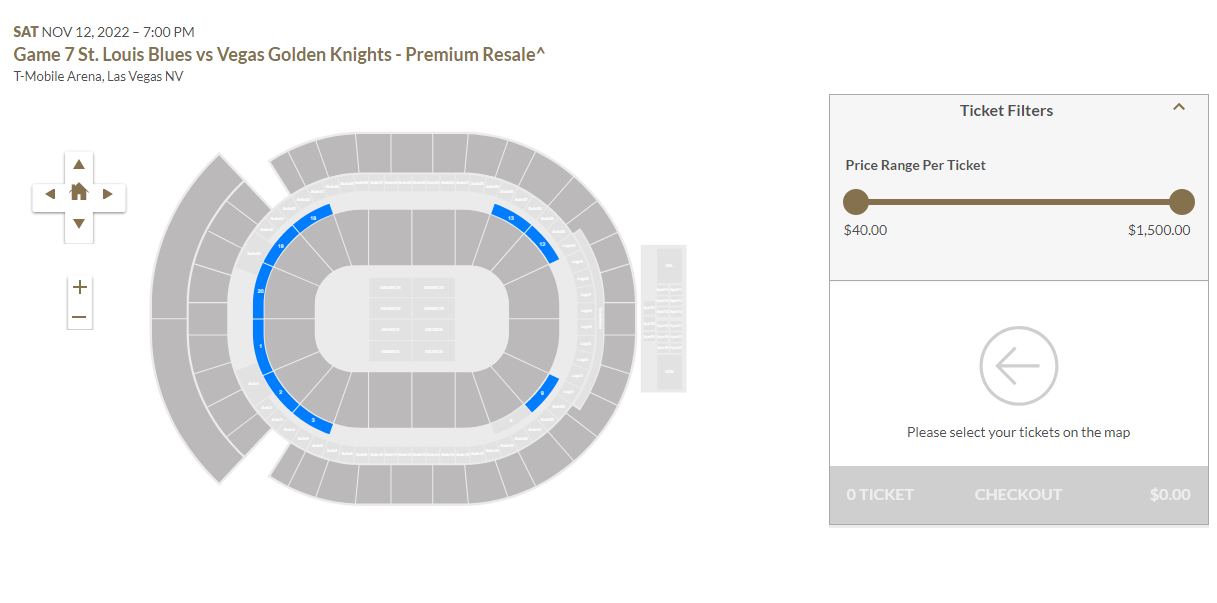Pick blue section 12 on map
The width and height of the screenshot is (1217, 603).
point(542,245)
